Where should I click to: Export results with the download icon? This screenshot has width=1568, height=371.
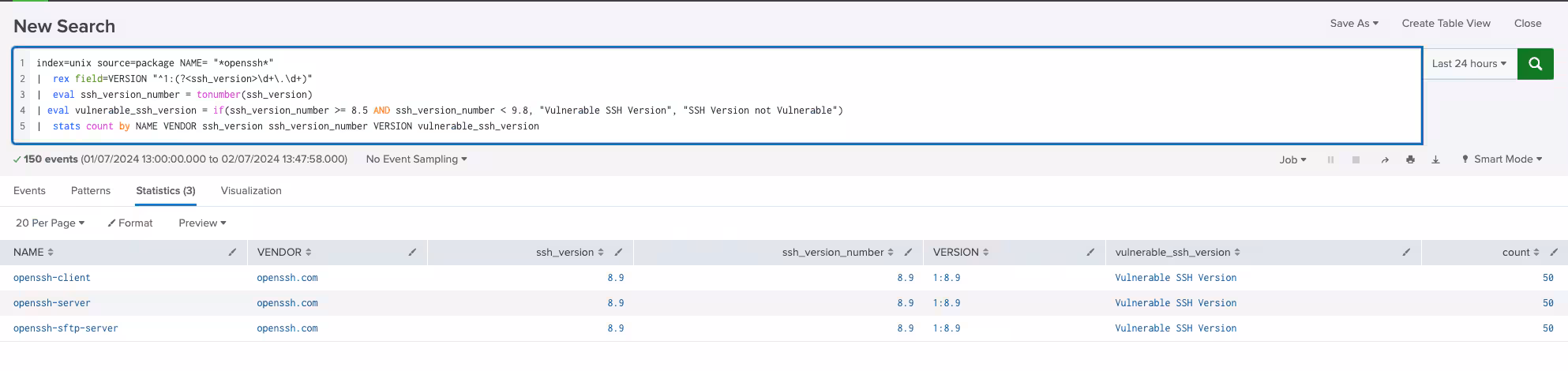tap(1435, 159)
